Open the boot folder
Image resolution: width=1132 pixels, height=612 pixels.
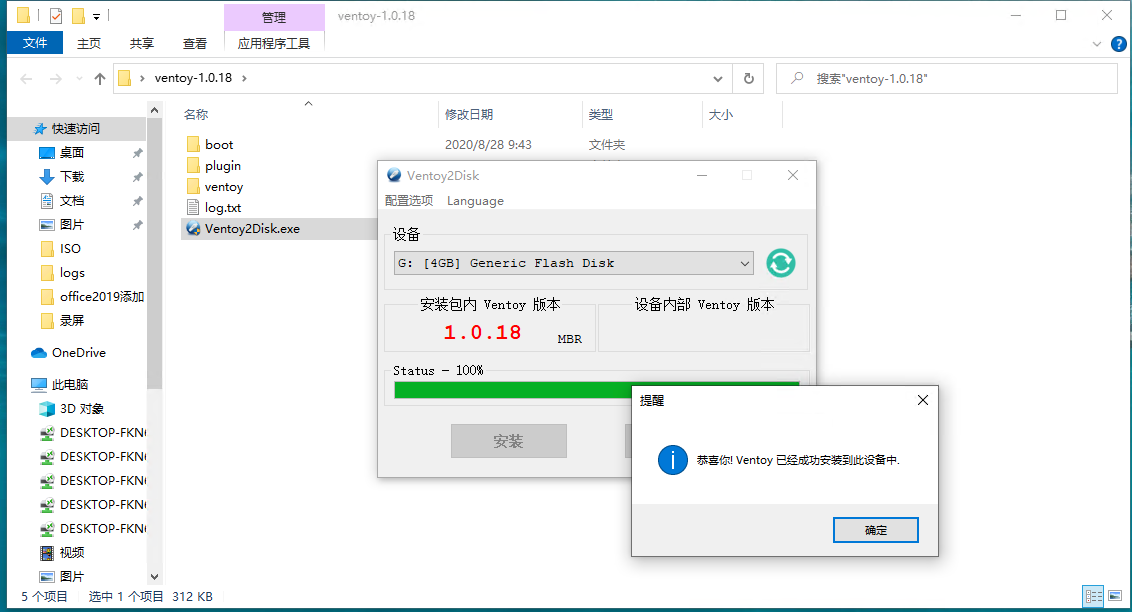coord(219,145)
